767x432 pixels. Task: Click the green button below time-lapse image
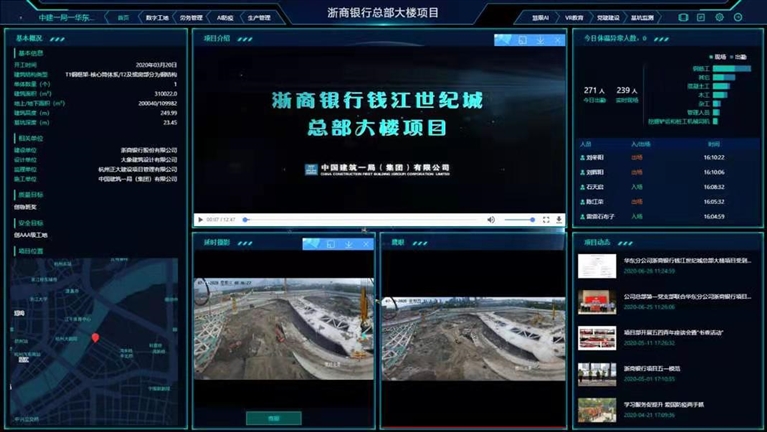273,418
